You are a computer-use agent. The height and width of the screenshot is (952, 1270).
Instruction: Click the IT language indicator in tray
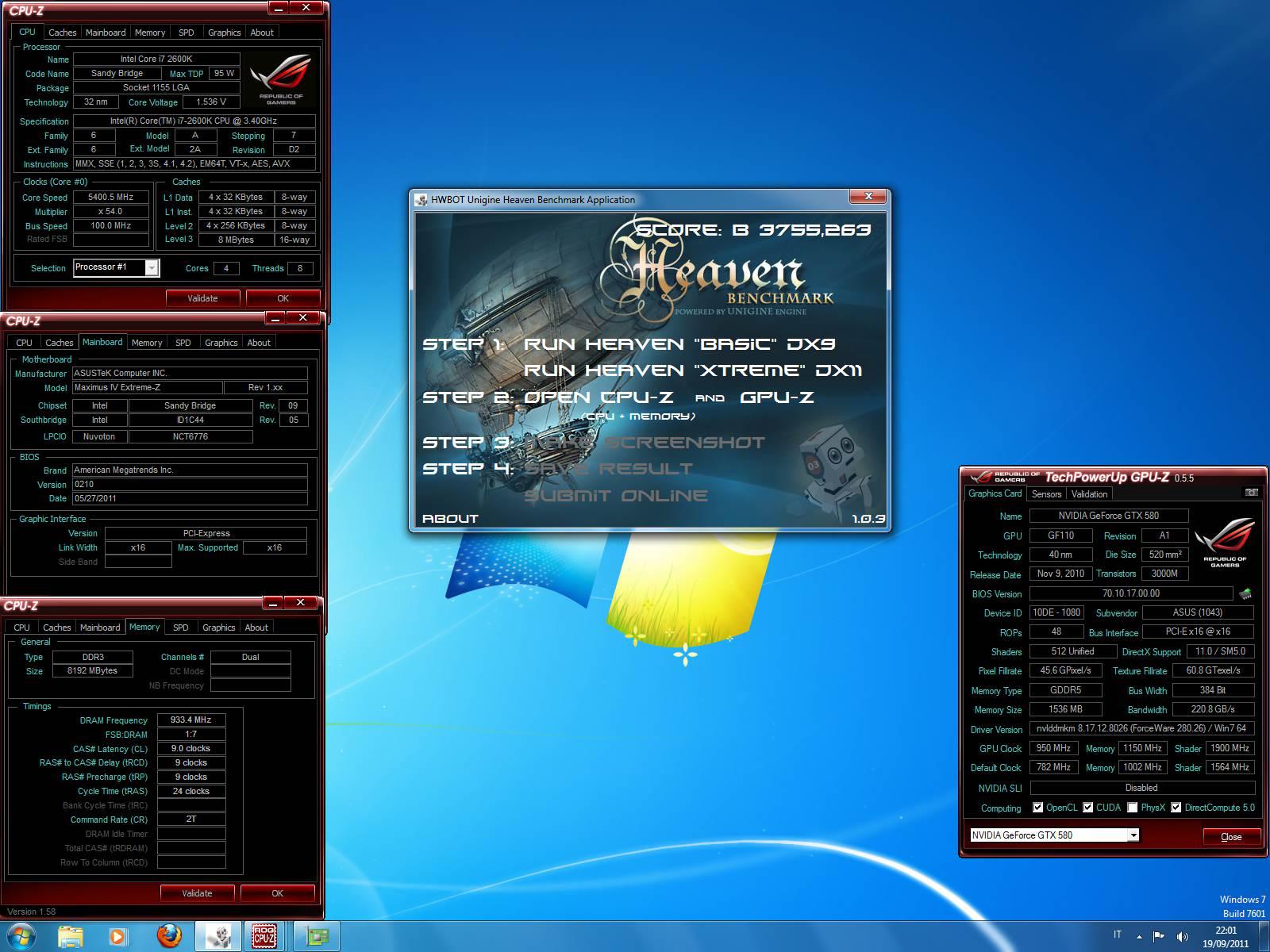tap(1118, 935)
